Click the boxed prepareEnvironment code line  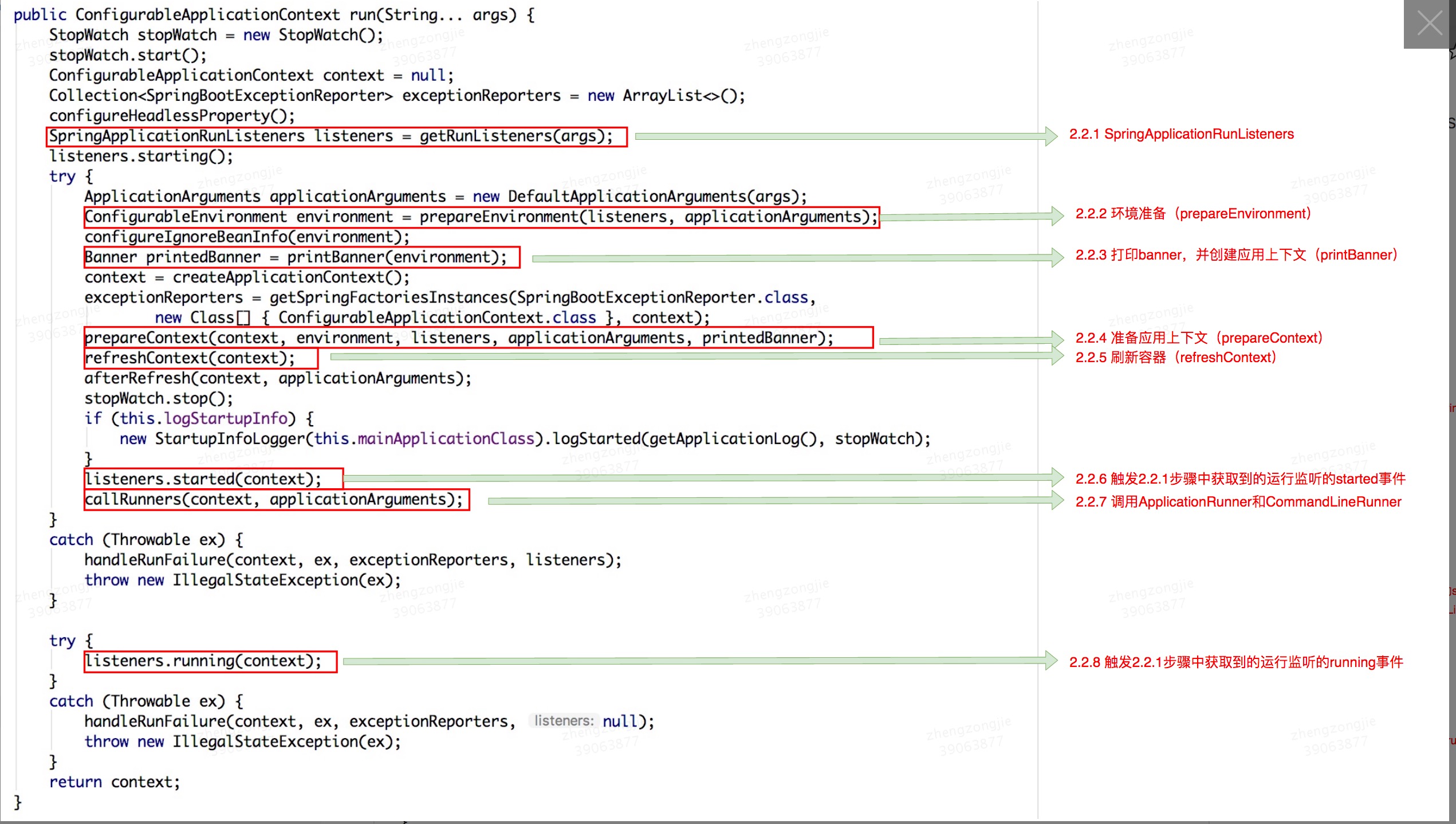coord(481,217)
